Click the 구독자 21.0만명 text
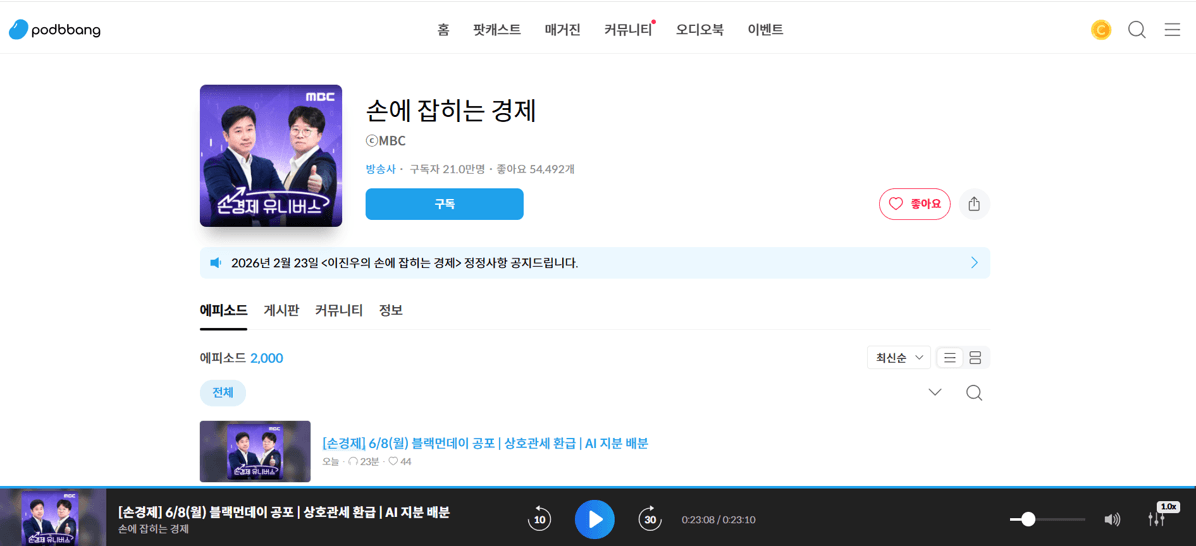This screenshot has height=546, width=1196. pos(447,169)
